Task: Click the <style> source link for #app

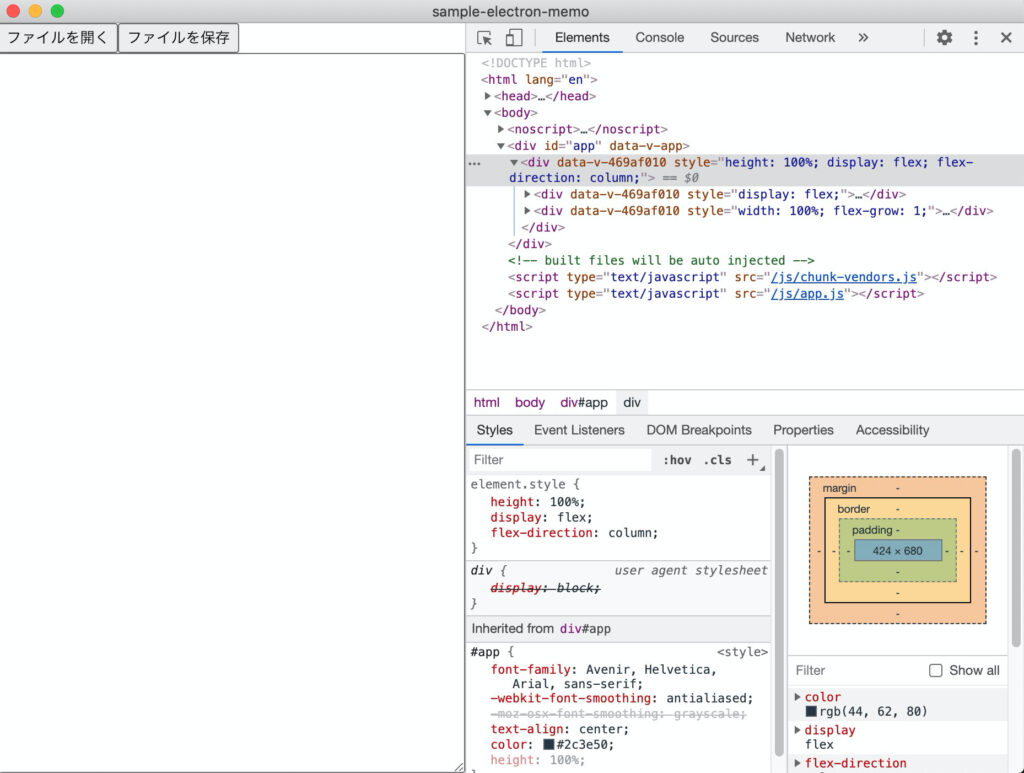Action: pyautogui.click(x=742, y=652)
